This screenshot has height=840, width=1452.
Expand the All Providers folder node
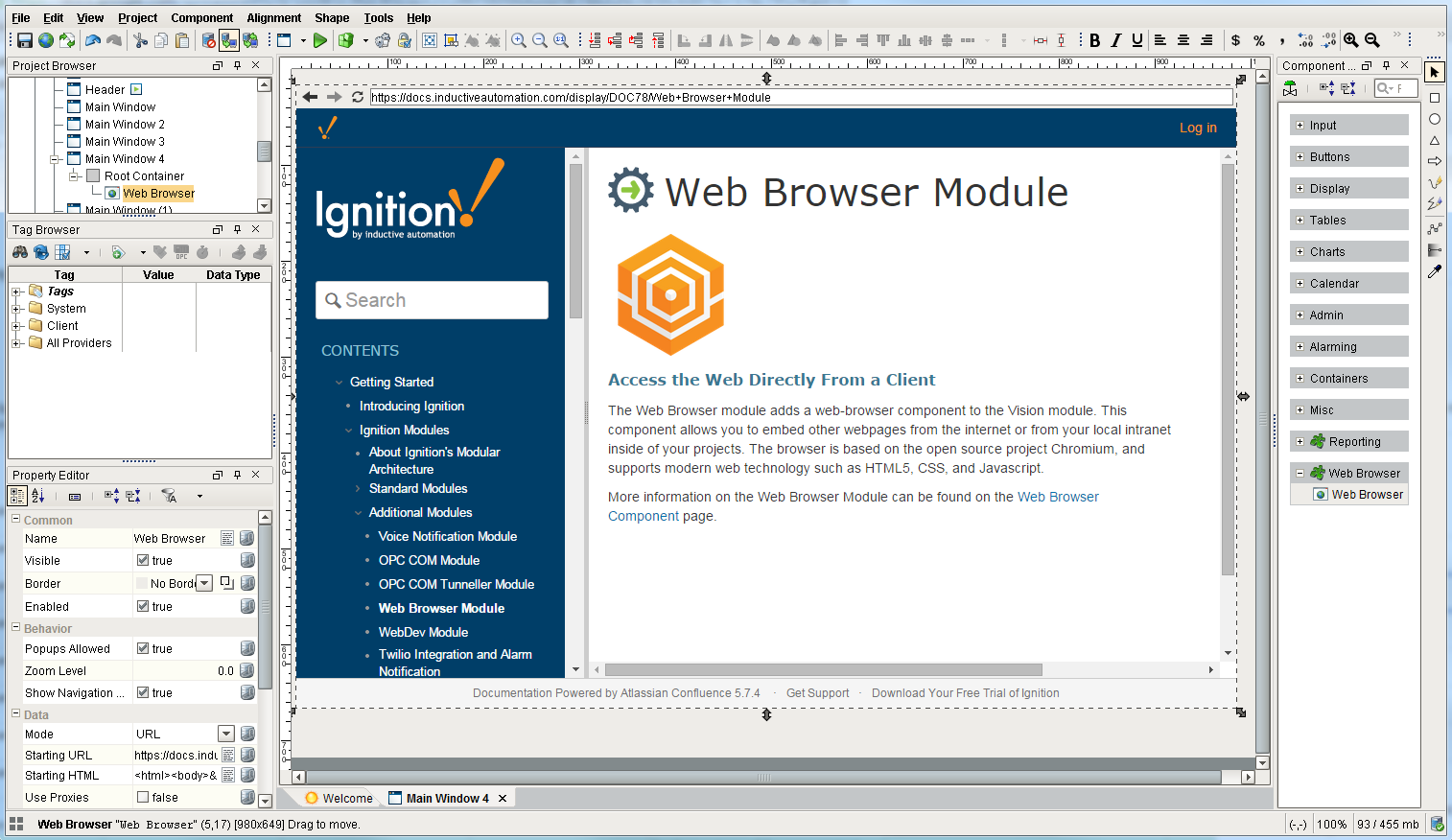click(16, 343)
